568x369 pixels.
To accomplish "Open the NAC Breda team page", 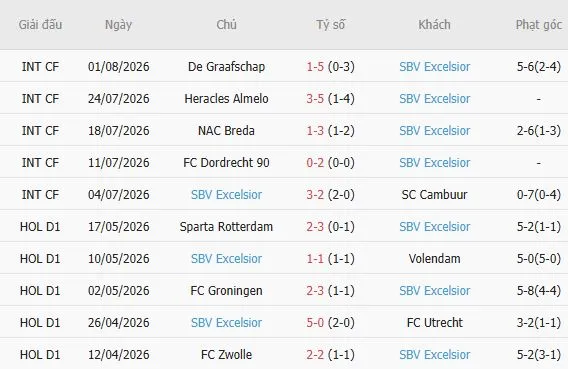I will point(226,131).
